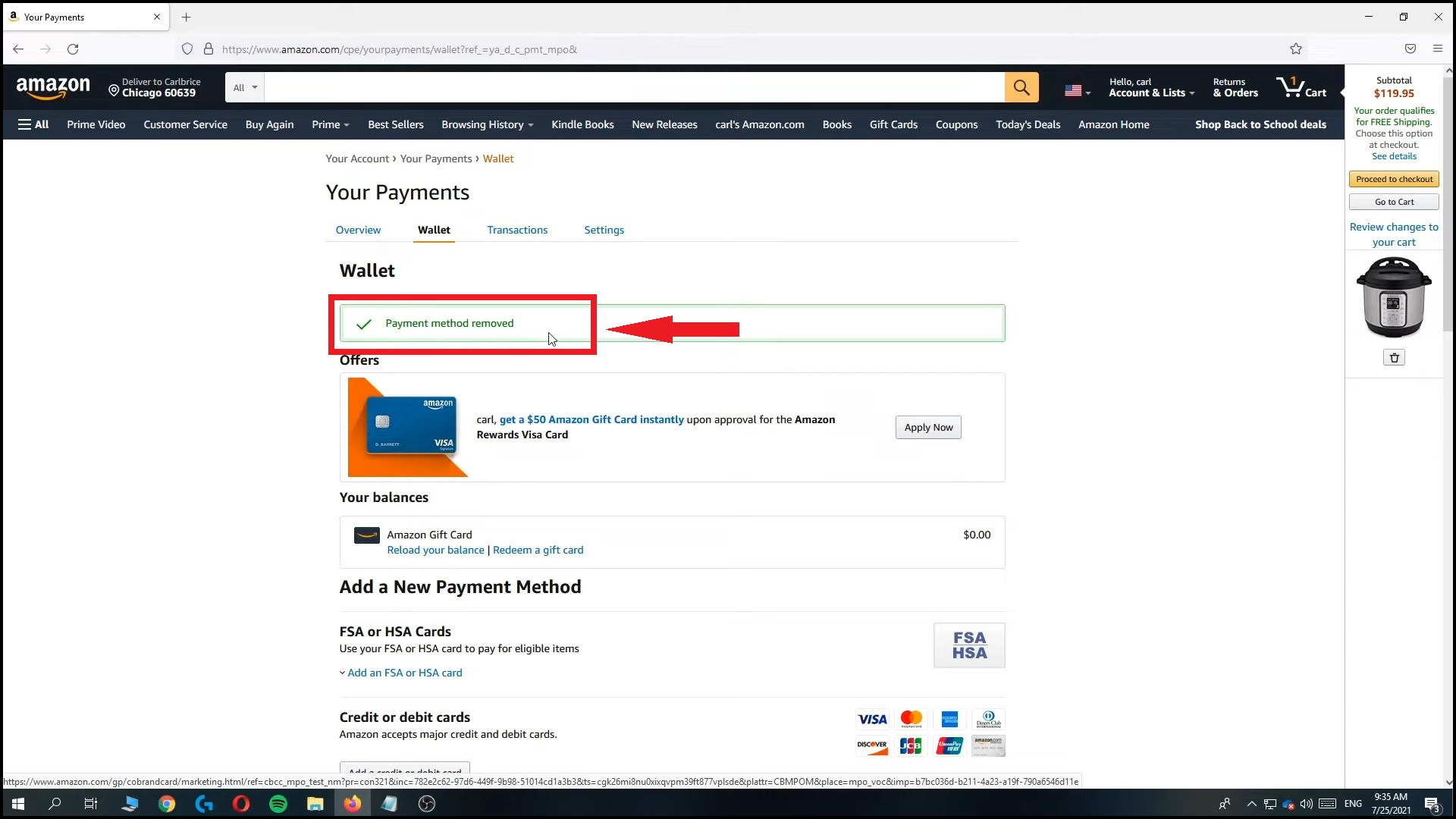Open Spotify from the taskbar
The width and height of the screenshot is (1456, 819).
(x=278, y=804)
